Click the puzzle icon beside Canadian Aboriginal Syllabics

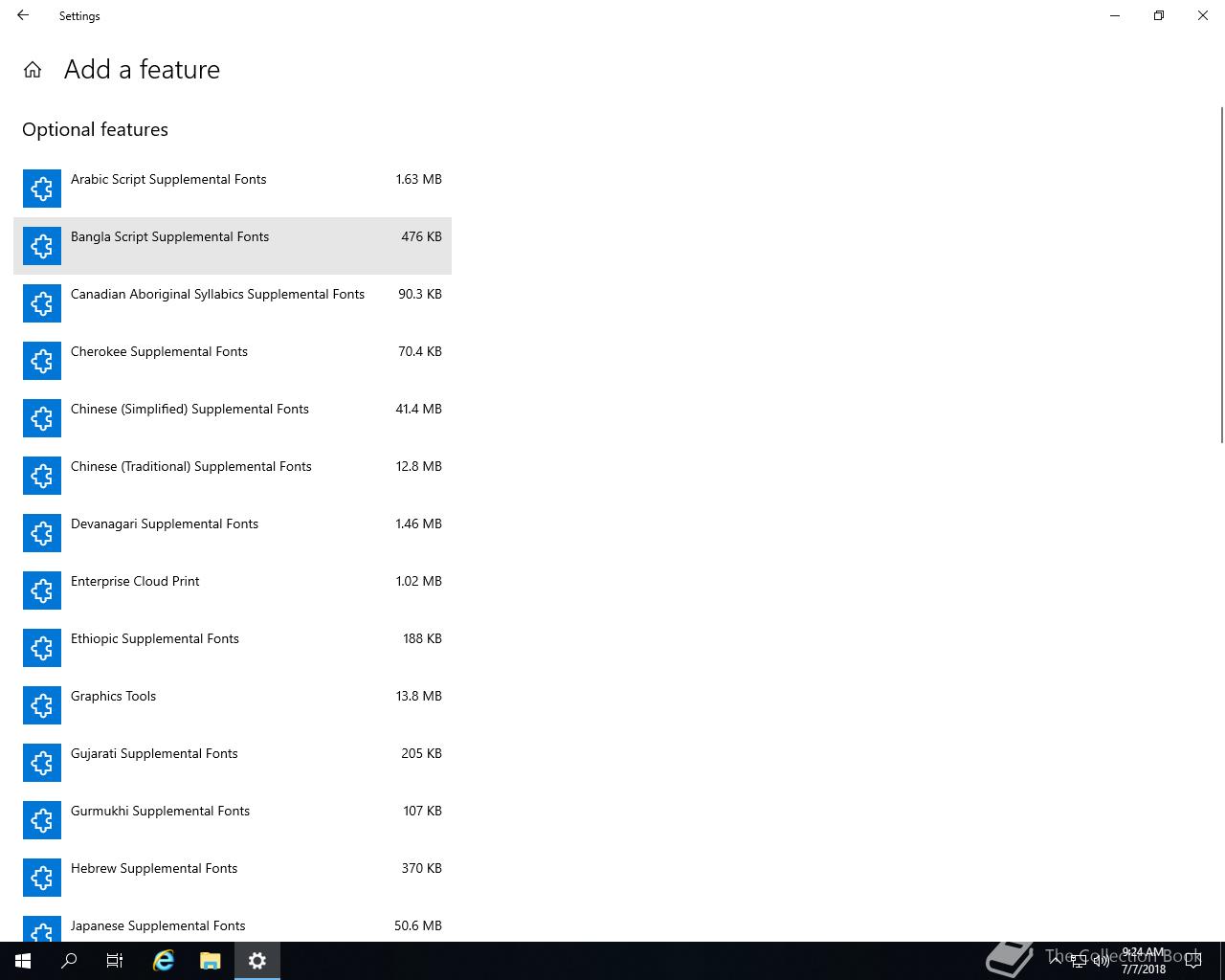42,303
